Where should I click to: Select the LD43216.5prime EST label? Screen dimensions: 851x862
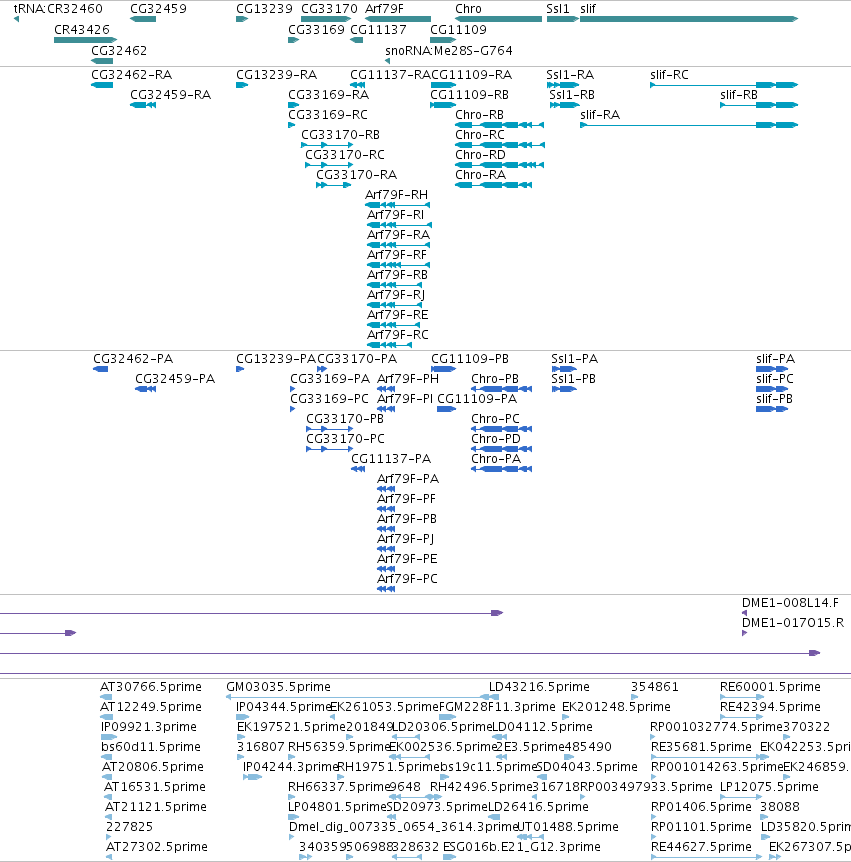click(x=539, y=687)
